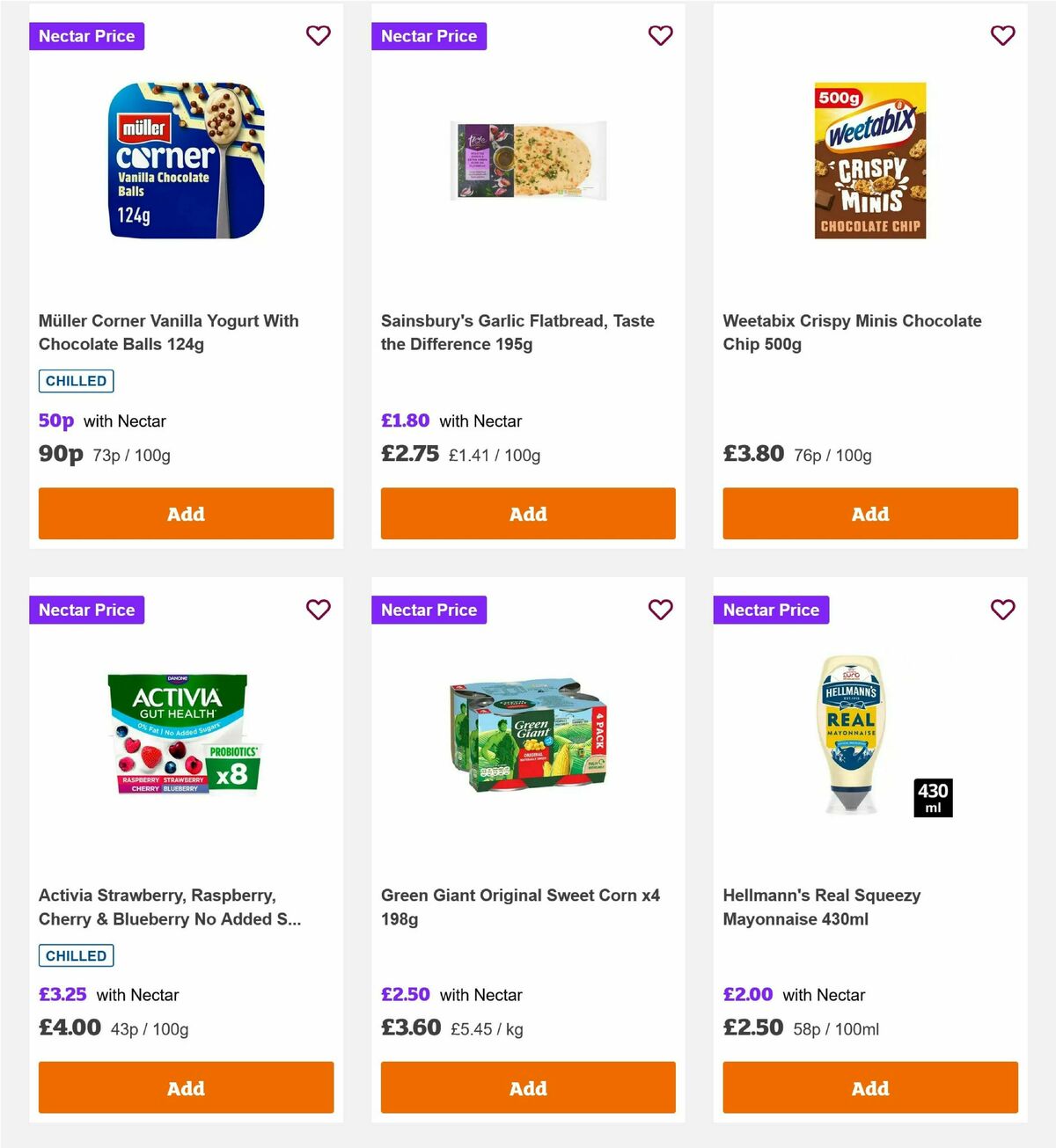This screenshot has height=1148, width=1056.
Task: Favourite the Green Giant Sweet Corn
Action: pos(660,609)
